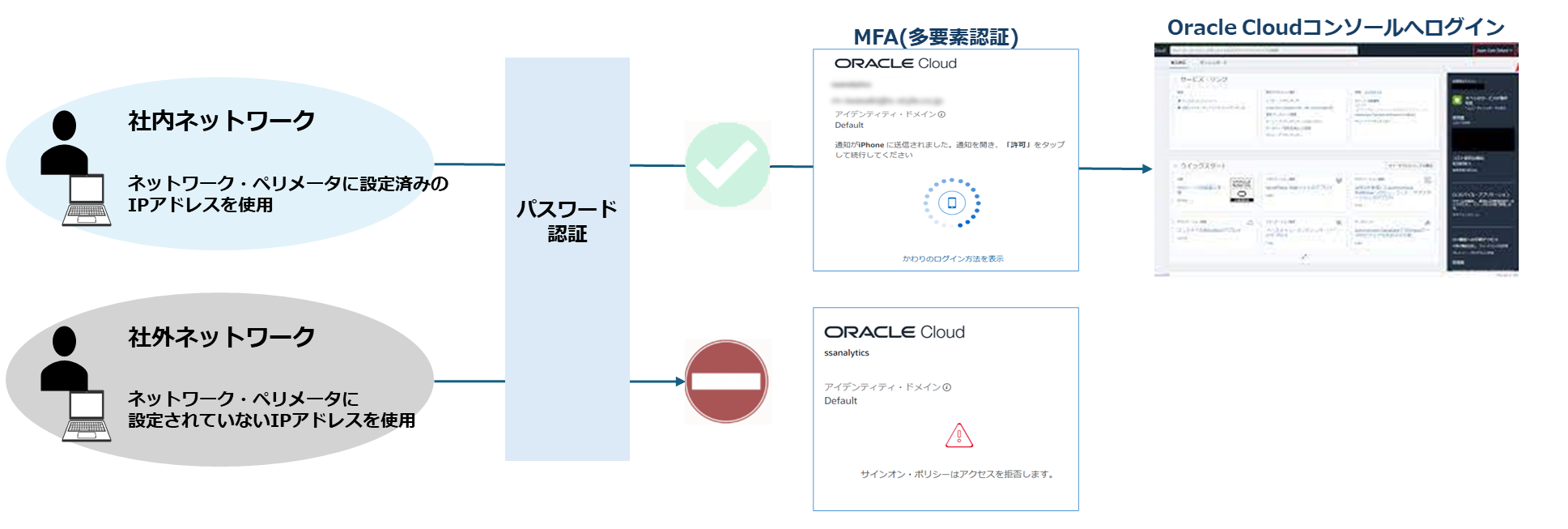Click the 社内ネットワーク heading
Screen dimensions: 1568x529
coord(222,121)
